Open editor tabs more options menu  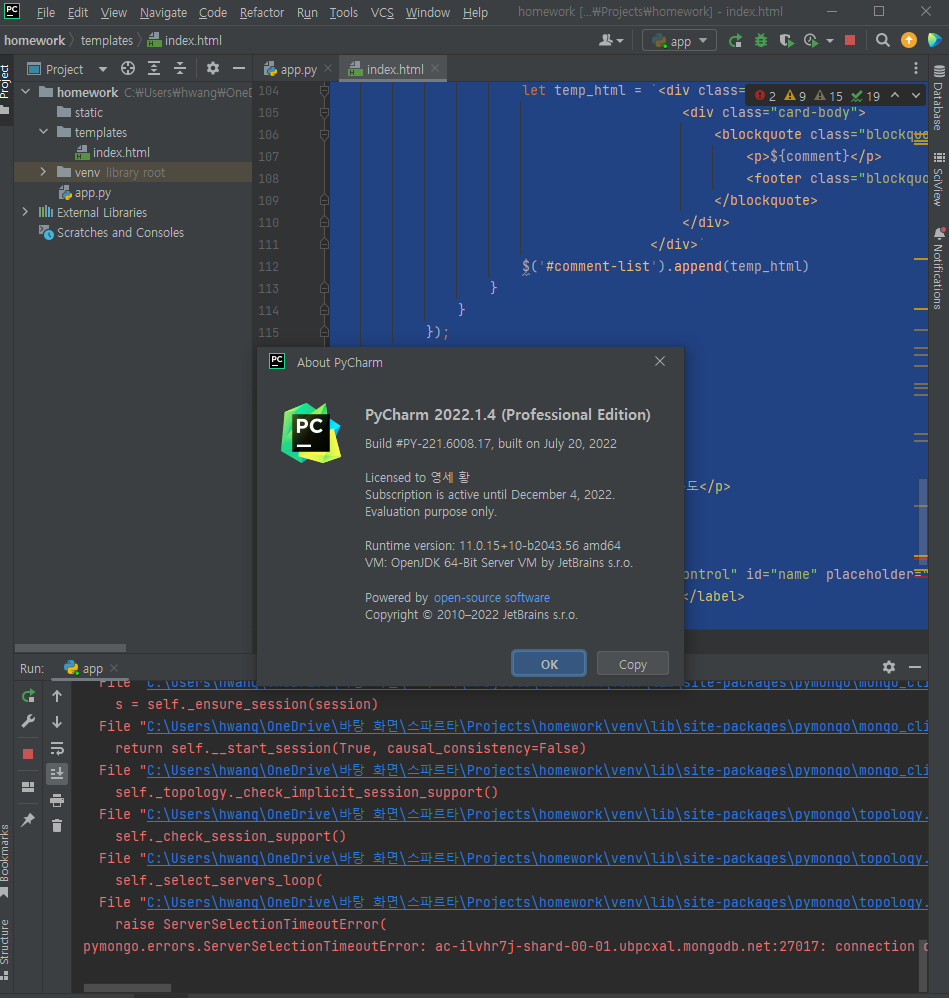[x=916, y=68]
